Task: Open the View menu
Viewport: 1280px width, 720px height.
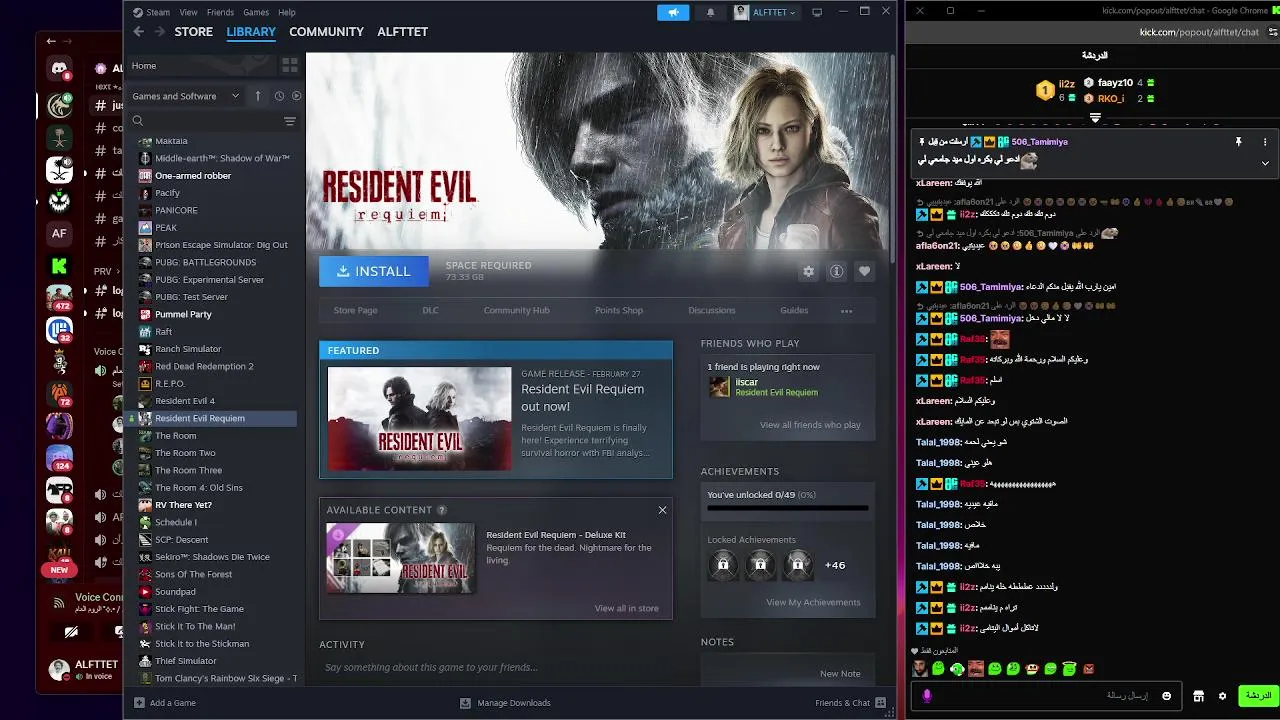Action: [x=188, y=12]
